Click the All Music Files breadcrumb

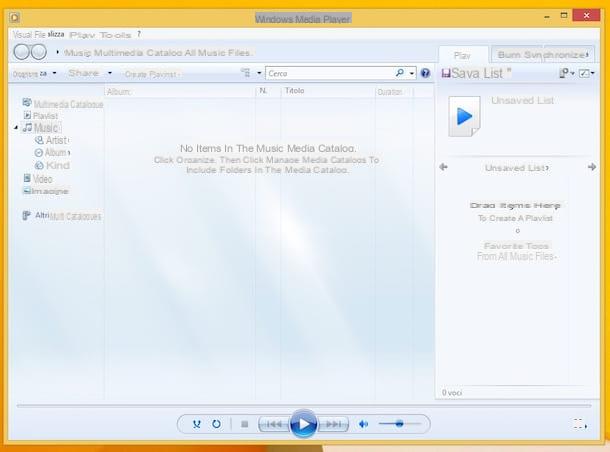[x=217, y=53]
